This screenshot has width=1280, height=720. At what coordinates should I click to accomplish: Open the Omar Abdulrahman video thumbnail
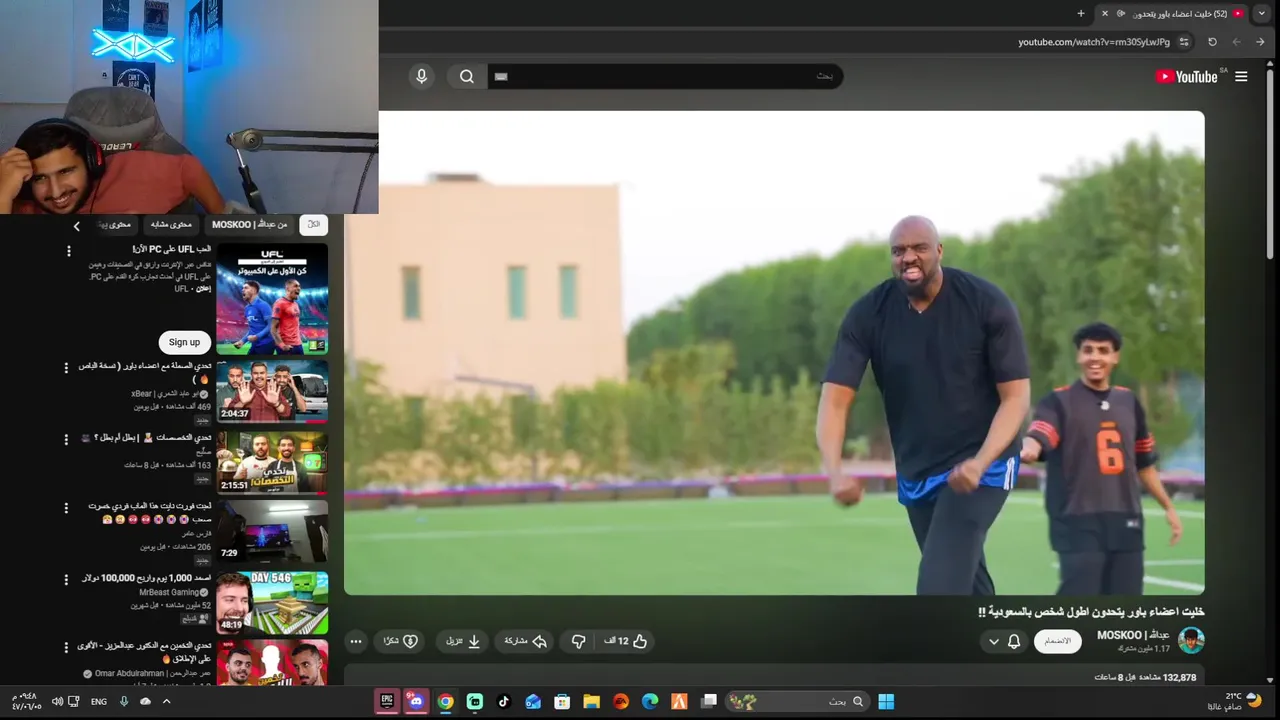click(x=272, y=663)
